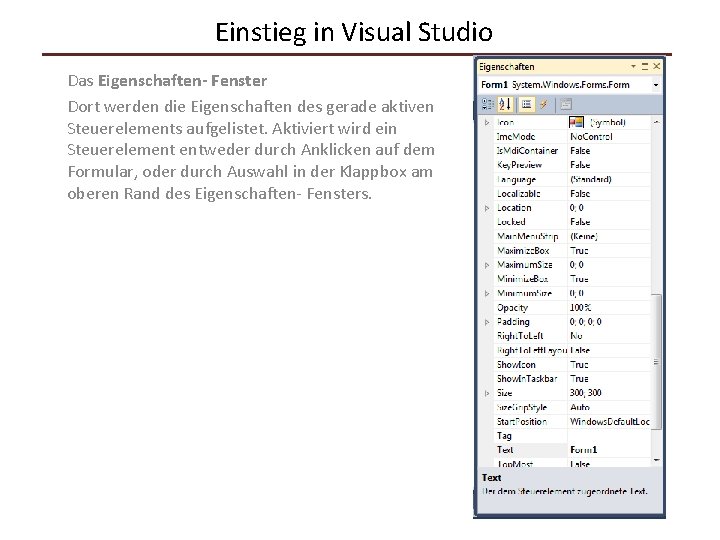Click the No value of RightToLeft
Viewport: 720px width, 540px height.
576,336
